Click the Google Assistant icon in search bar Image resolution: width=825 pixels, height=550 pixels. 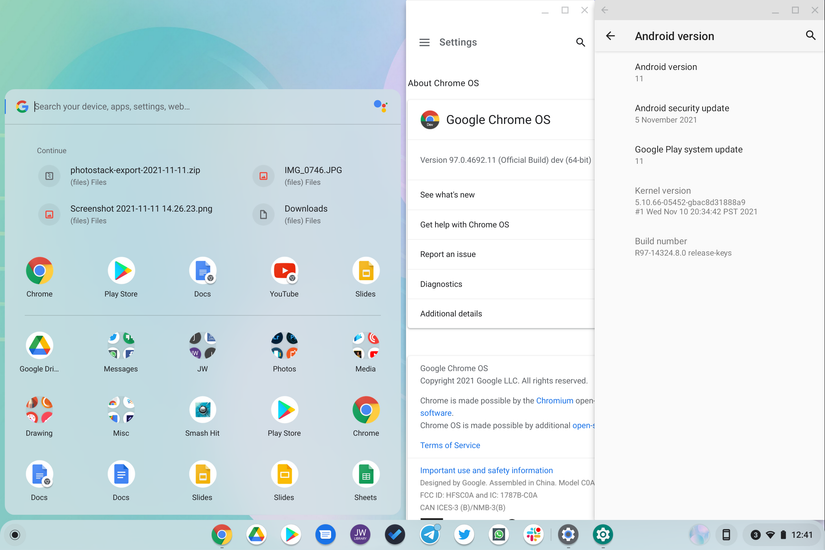coord(380,106)
